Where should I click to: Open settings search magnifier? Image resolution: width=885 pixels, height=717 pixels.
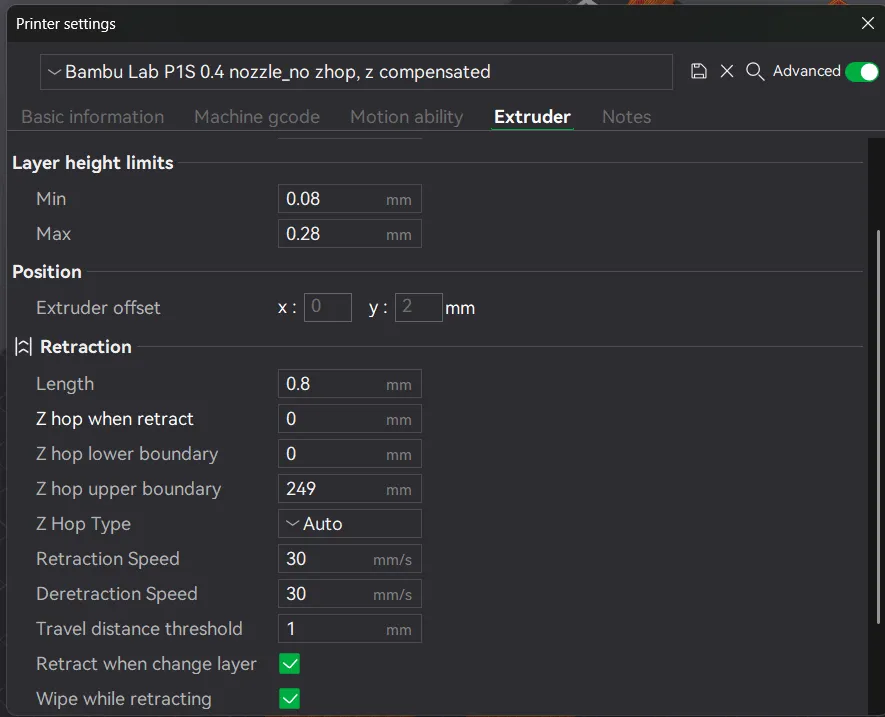(755, 72)
